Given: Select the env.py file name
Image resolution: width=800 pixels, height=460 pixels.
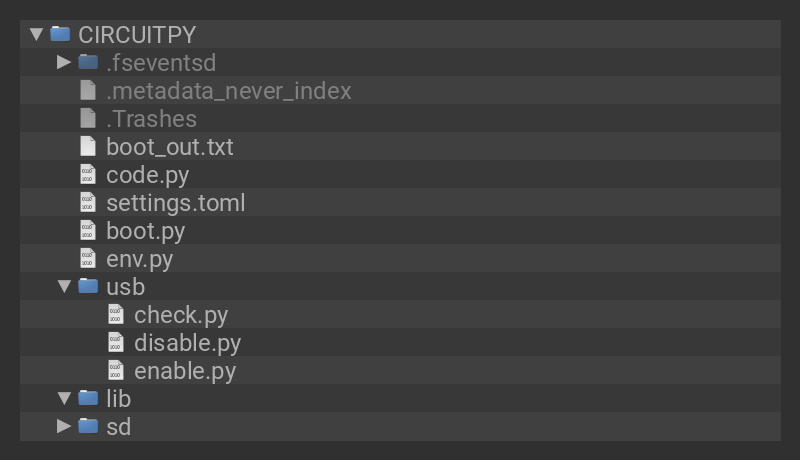Looking at the screenshot, I should click(x=139, y=258).
